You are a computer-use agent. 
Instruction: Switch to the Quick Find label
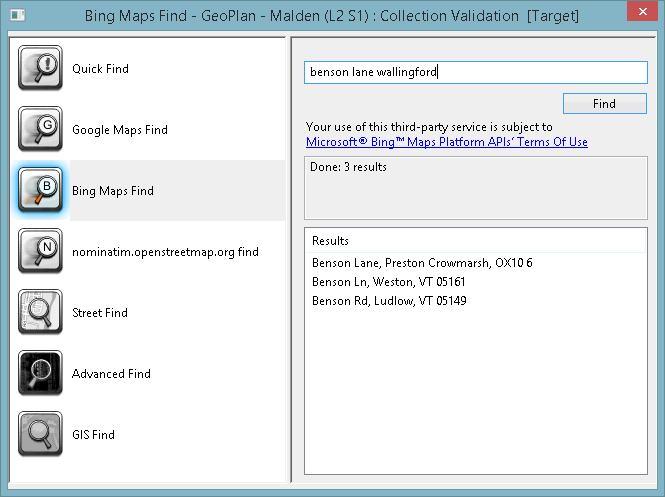pyautogui.click(x=100, y=69)
